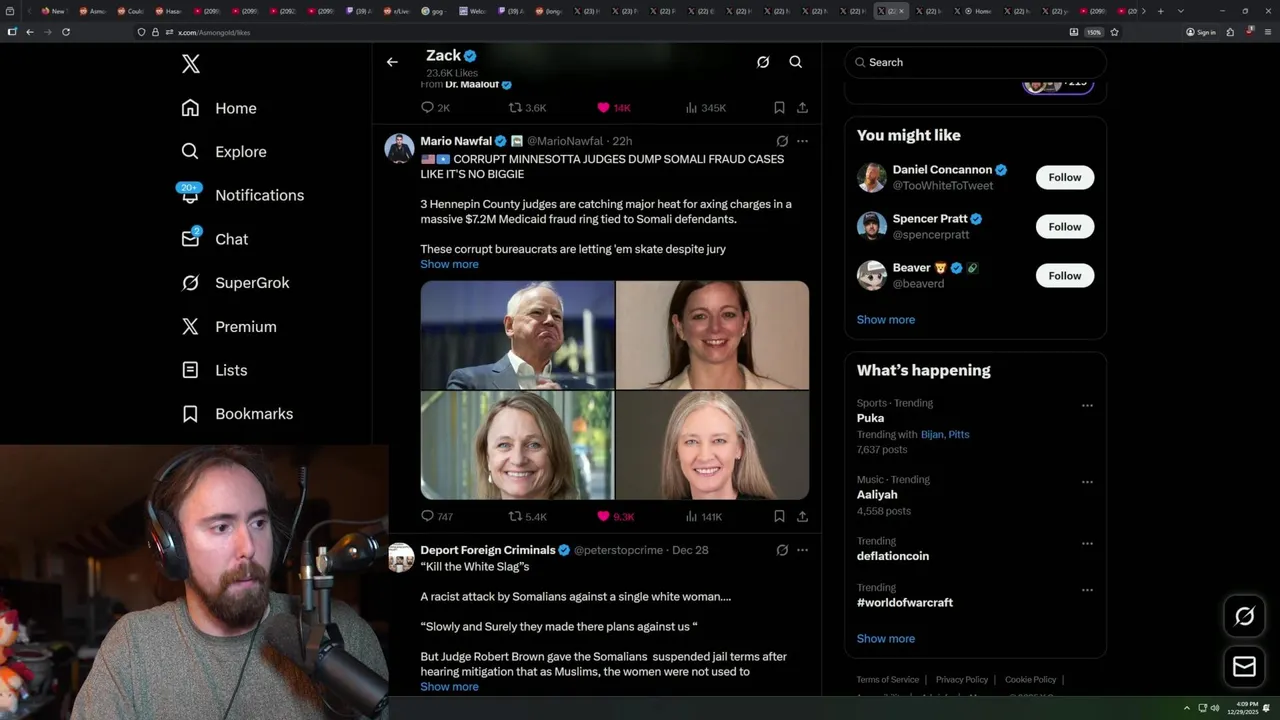Screen dimensions: 1280x720
Task: Open Deport Foreign Criminals profile avatar
Action: click(400, 557)
